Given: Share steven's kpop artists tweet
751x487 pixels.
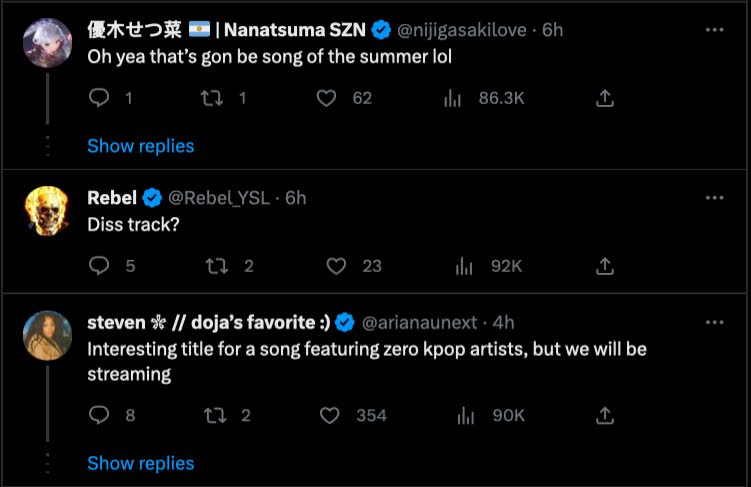Looking at the screenshot, I should [x=605, y=415].
